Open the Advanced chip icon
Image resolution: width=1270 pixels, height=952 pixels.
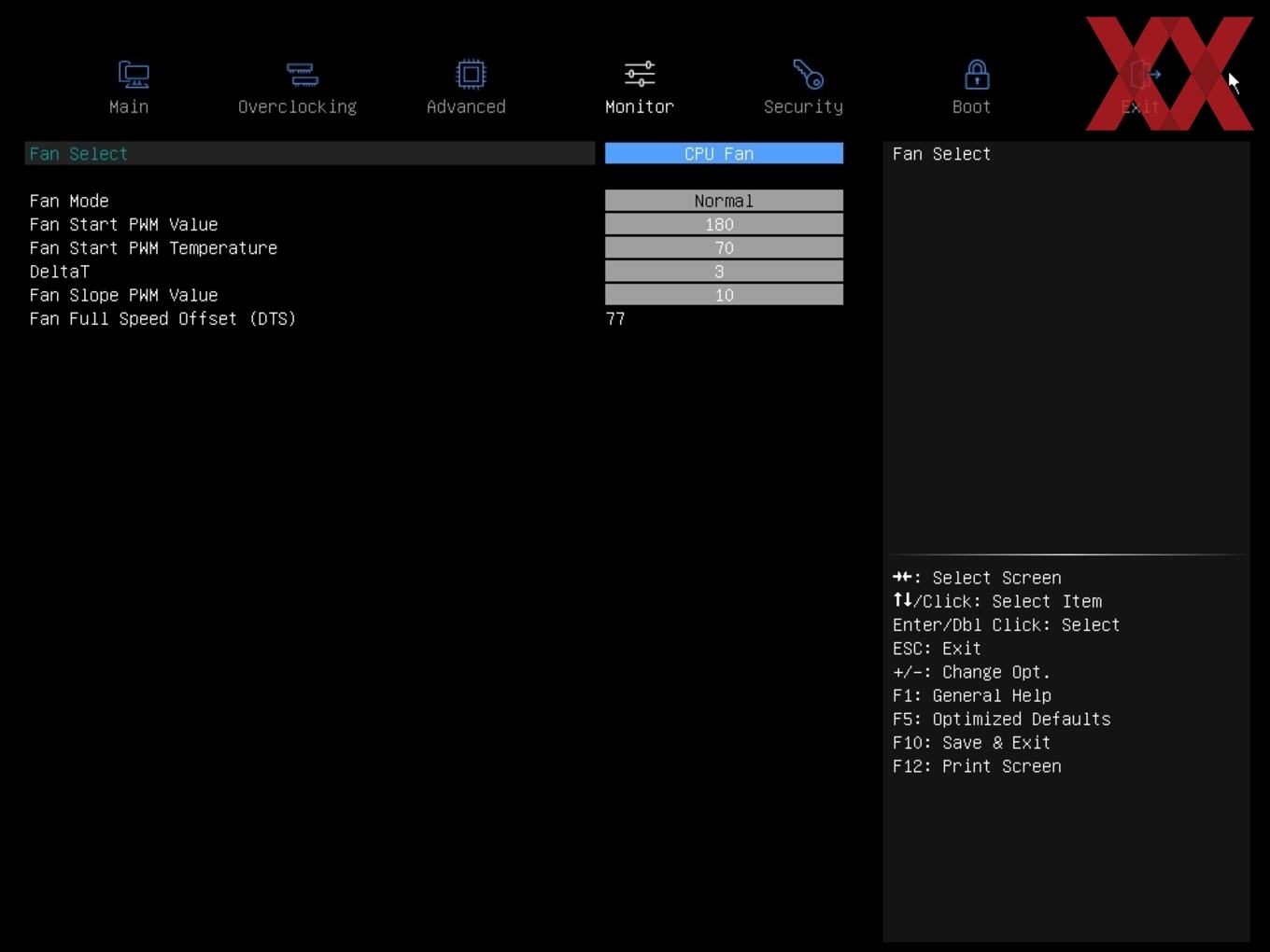click(471, 74)
